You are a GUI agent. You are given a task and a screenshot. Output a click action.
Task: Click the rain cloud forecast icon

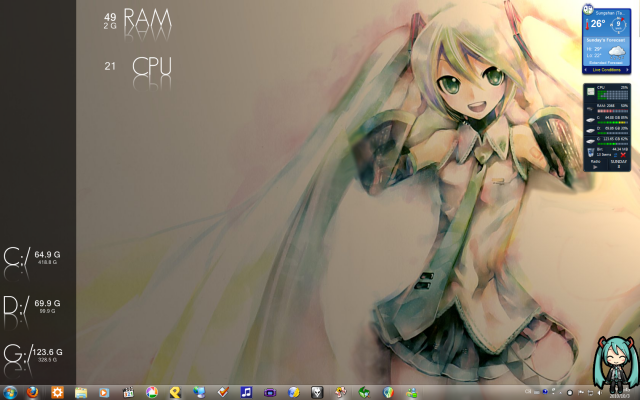[617, 53]
